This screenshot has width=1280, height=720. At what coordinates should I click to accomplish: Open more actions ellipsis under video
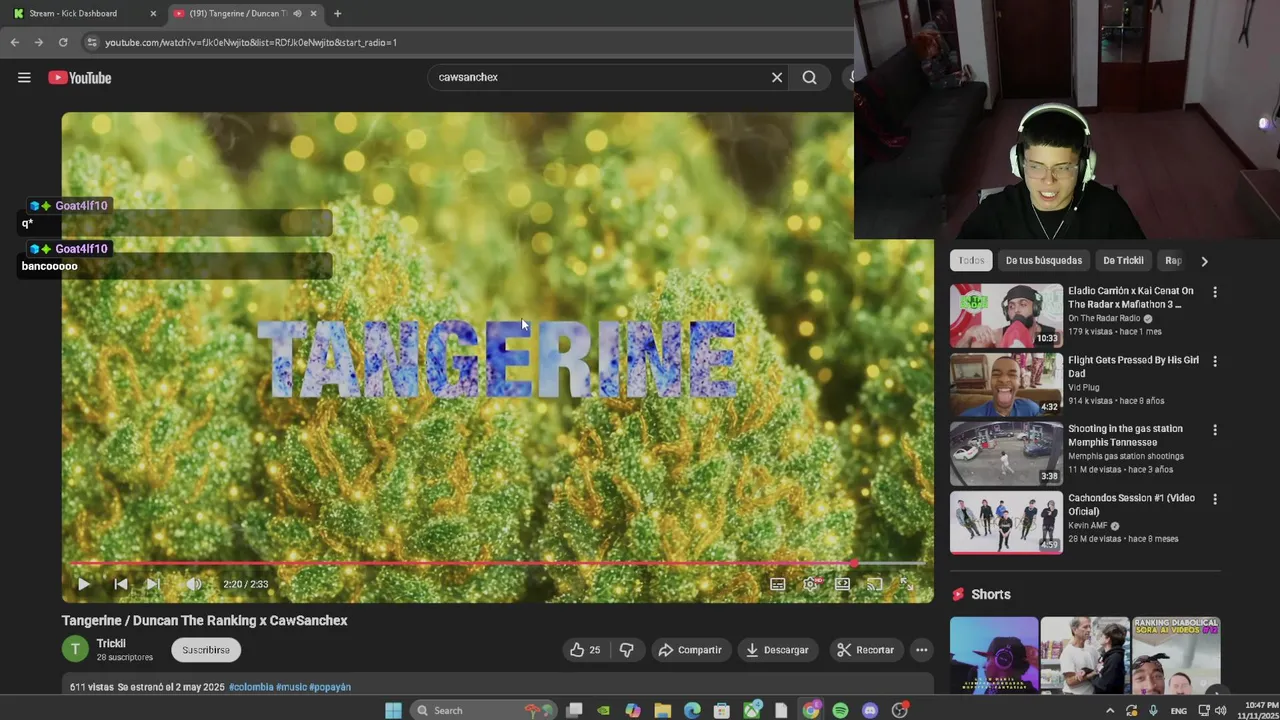tap(922, 650)
